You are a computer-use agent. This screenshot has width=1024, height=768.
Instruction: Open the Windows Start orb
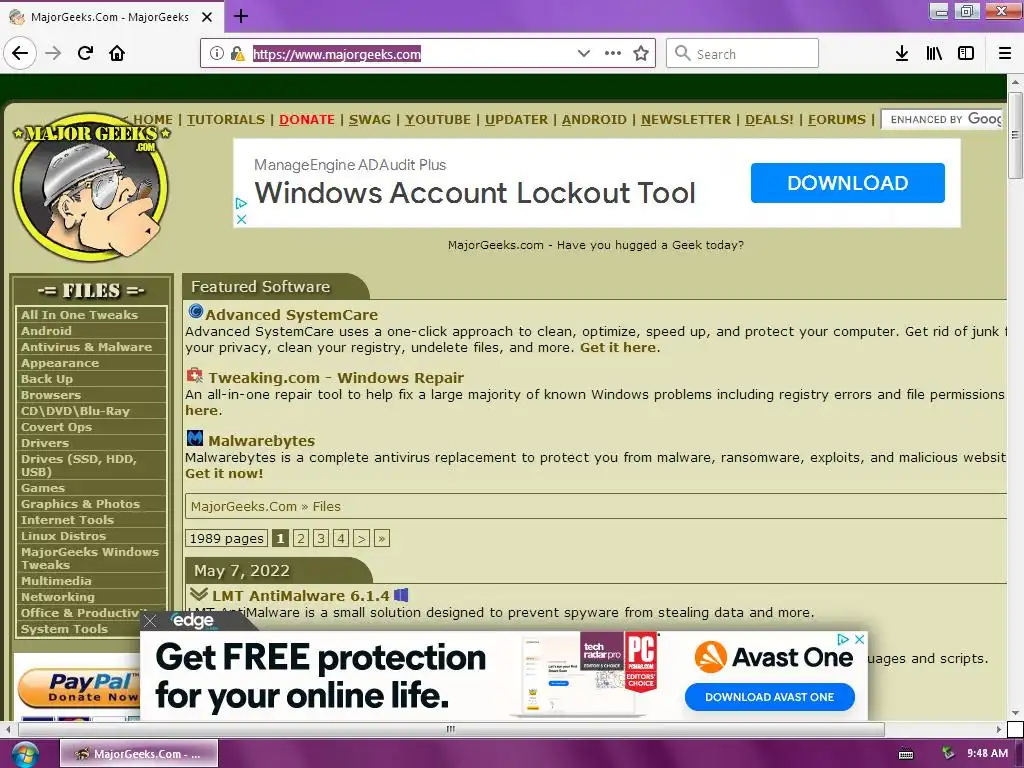click(25, 754)
